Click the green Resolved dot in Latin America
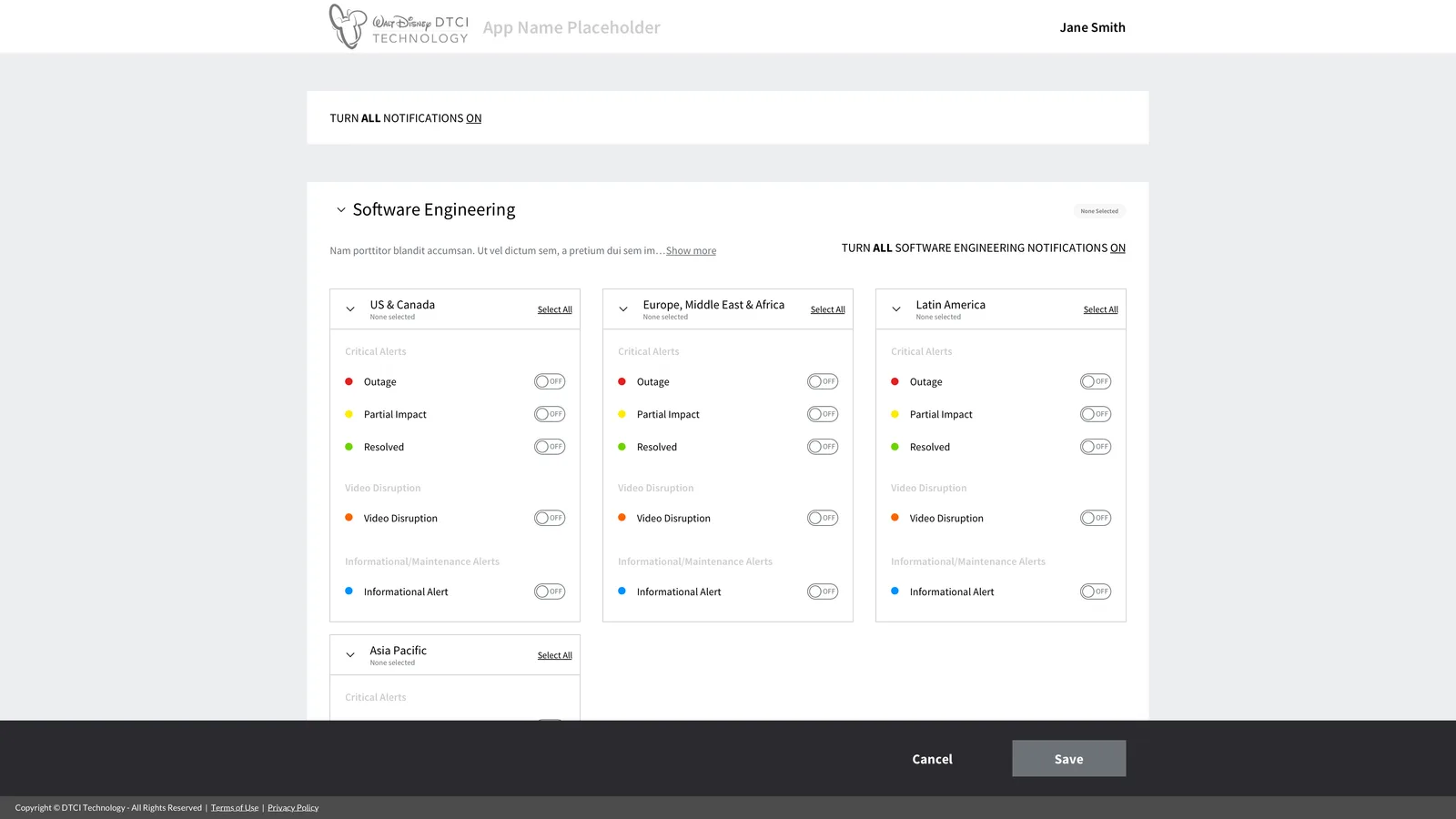The height and width of the screenshot is (819, 1456). [895, 447]
